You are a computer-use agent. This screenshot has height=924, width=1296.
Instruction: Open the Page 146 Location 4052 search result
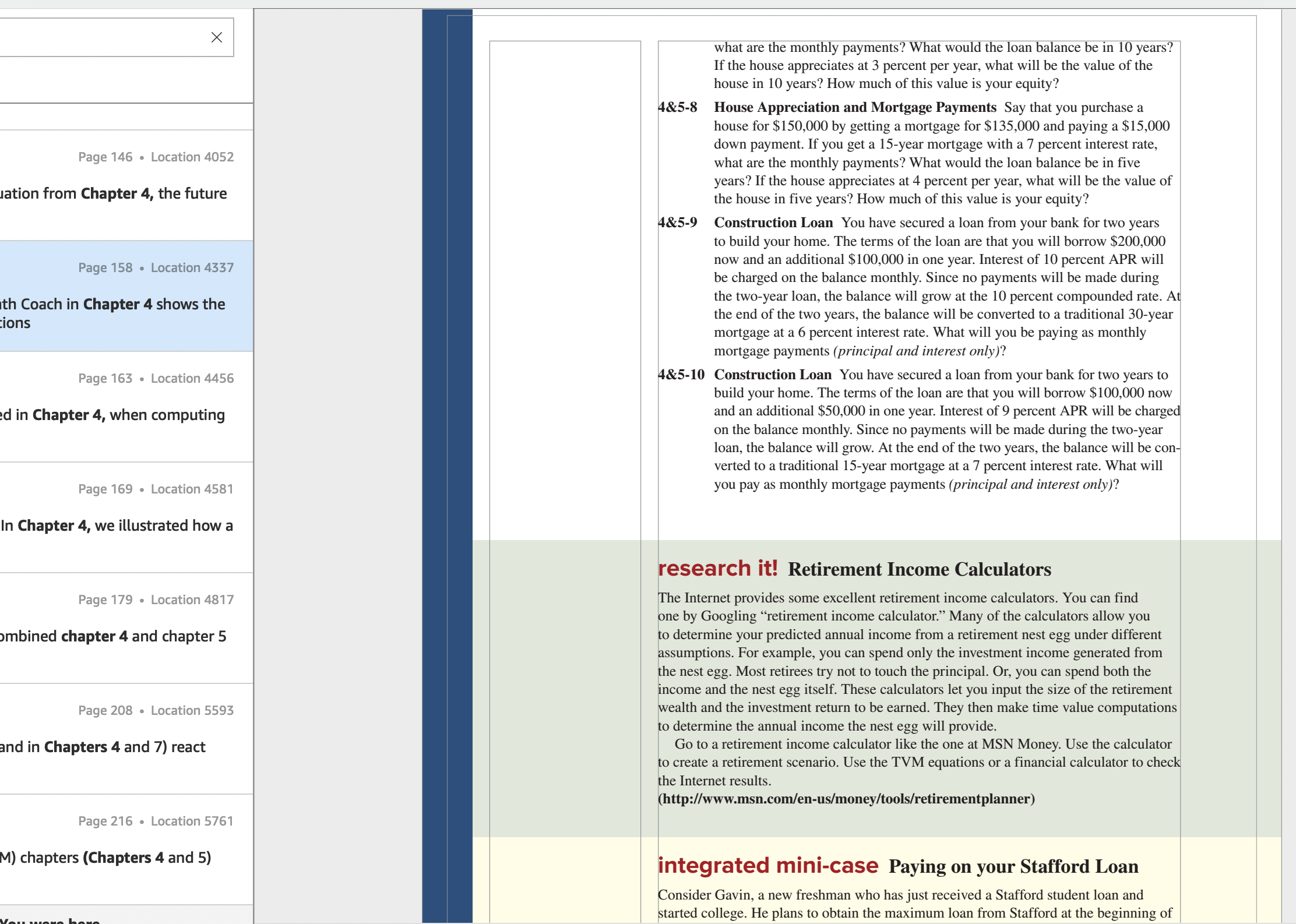pos(126,185)
